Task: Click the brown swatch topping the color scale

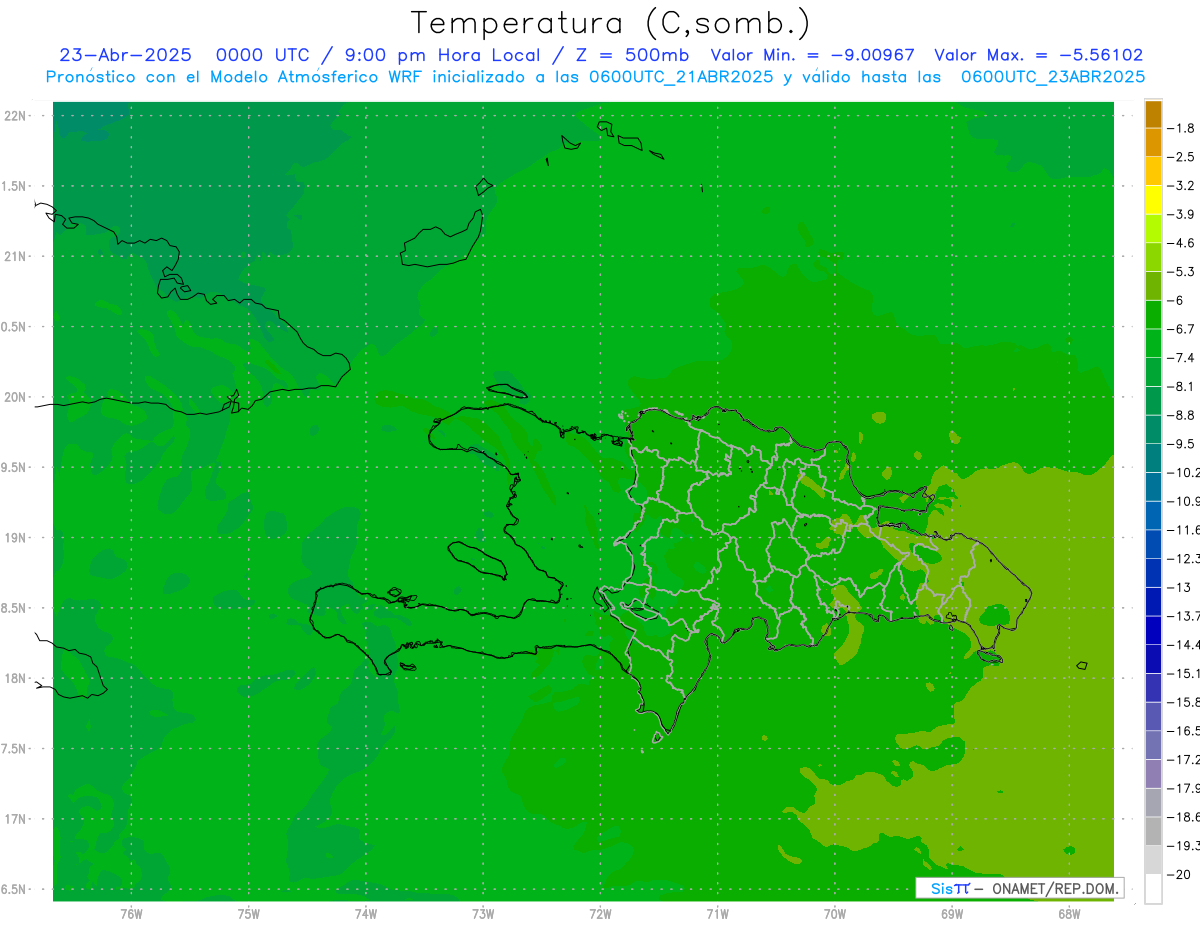Action: (1153, 114)
